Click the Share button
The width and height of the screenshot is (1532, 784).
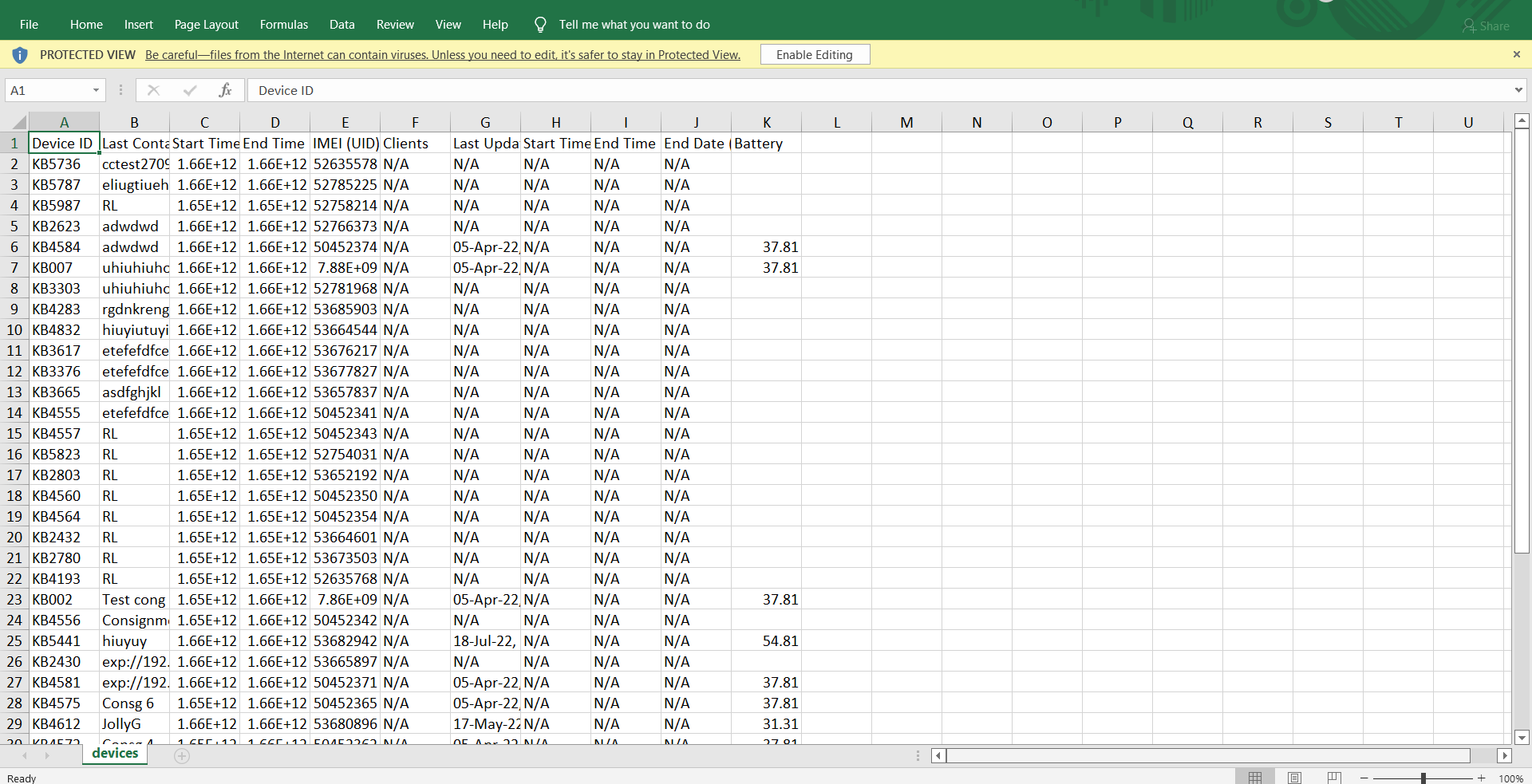[x=1486, y=26]
